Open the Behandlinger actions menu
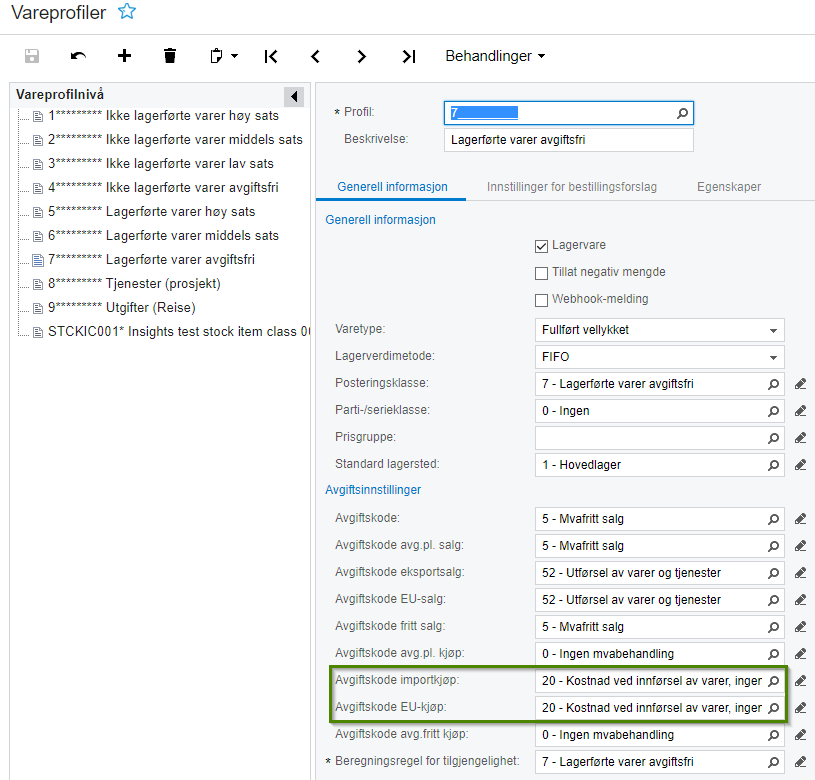Image resolution: width=815 pixels, height=780 pixels. pos(495,56)
